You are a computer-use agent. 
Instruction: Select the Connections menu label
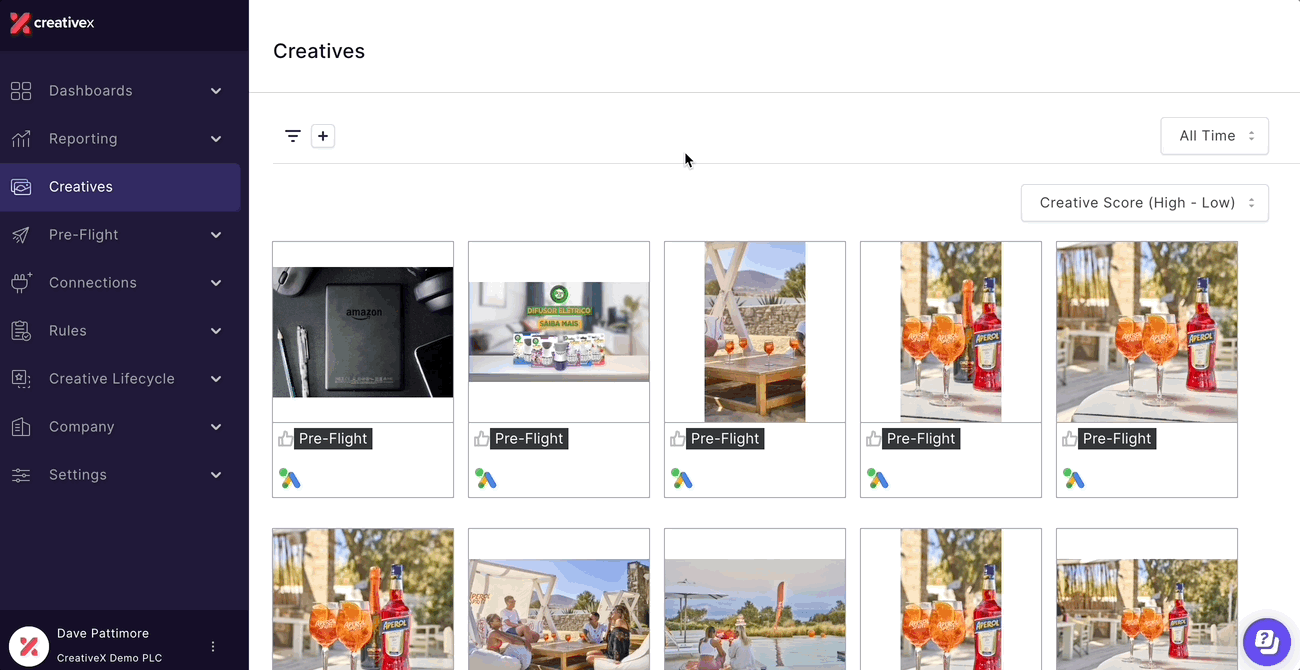tap(93, 283)
